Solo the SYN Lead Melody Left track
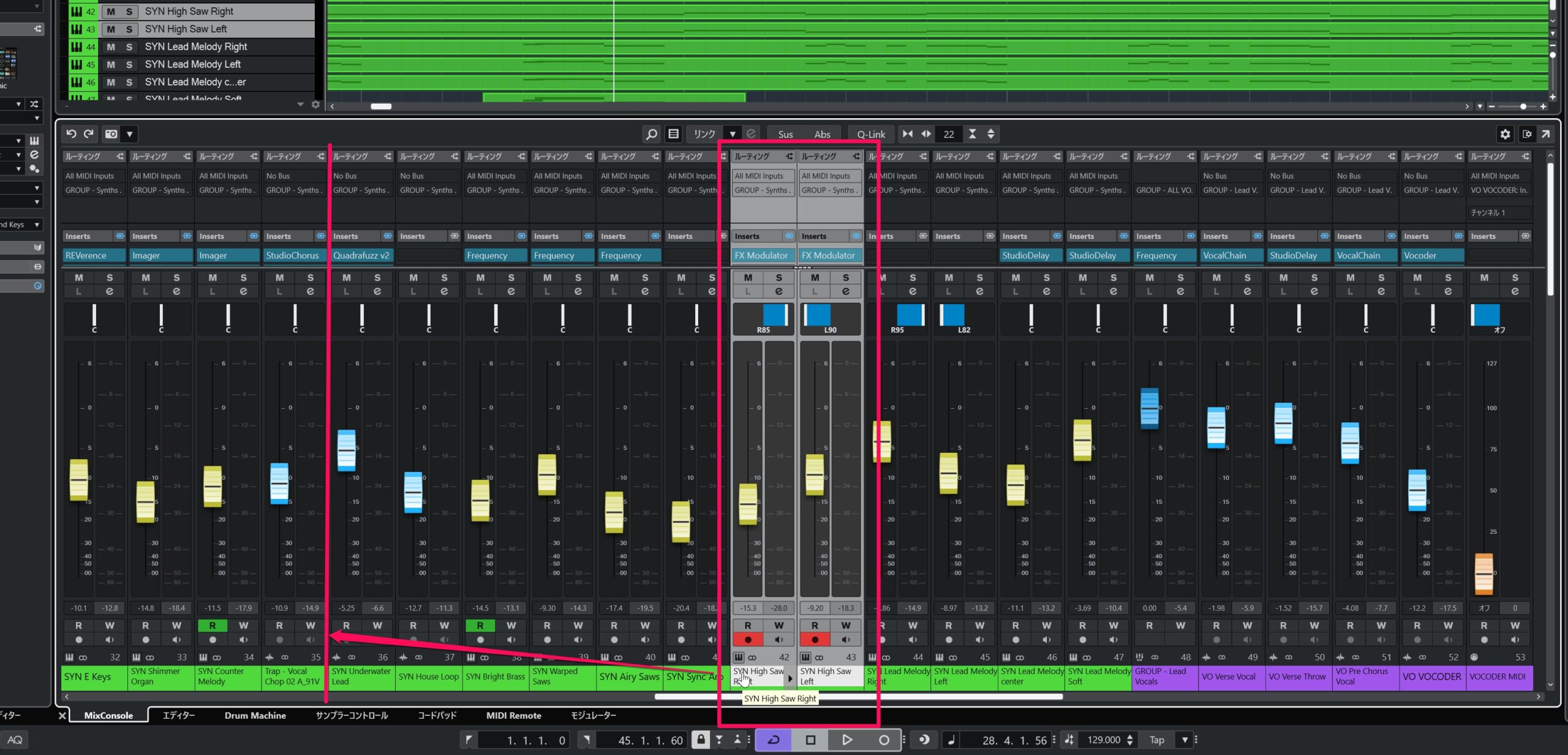1568x755 pixels. point(129,64)
